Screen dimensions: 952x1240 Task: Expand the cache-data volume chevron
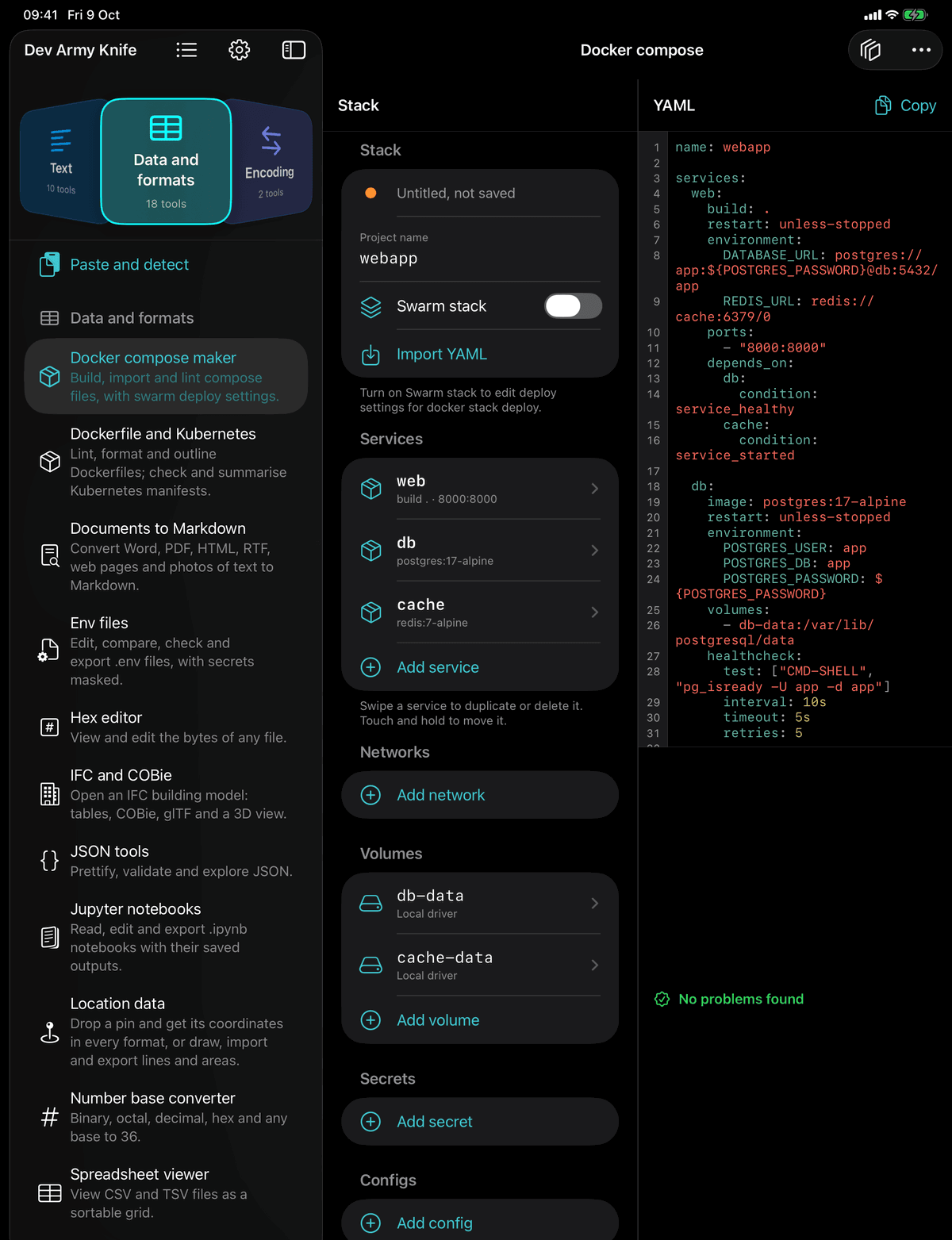[595, 966]
